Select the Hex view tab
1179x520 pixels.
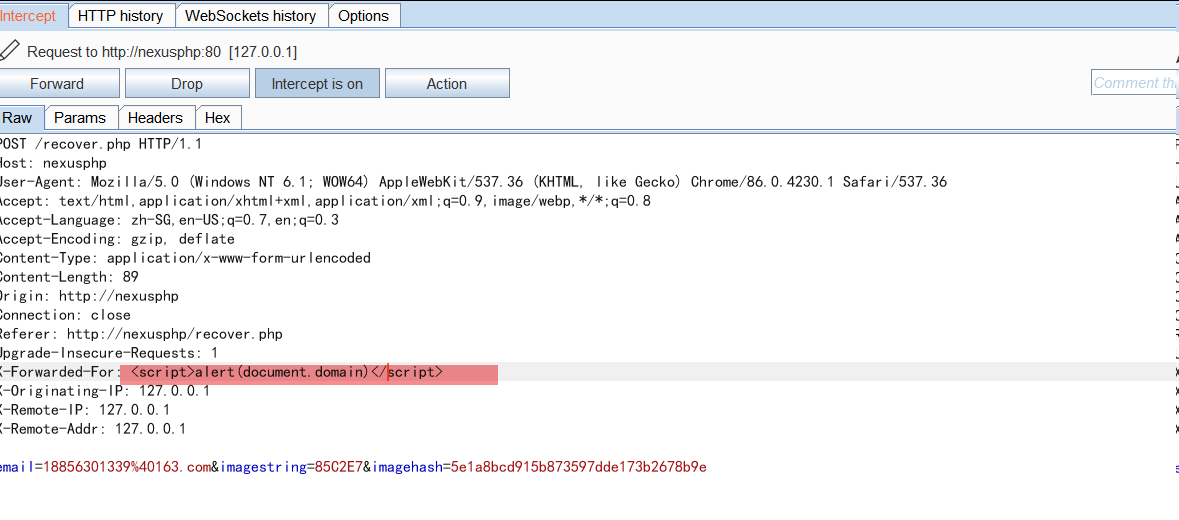coord(218,118)
